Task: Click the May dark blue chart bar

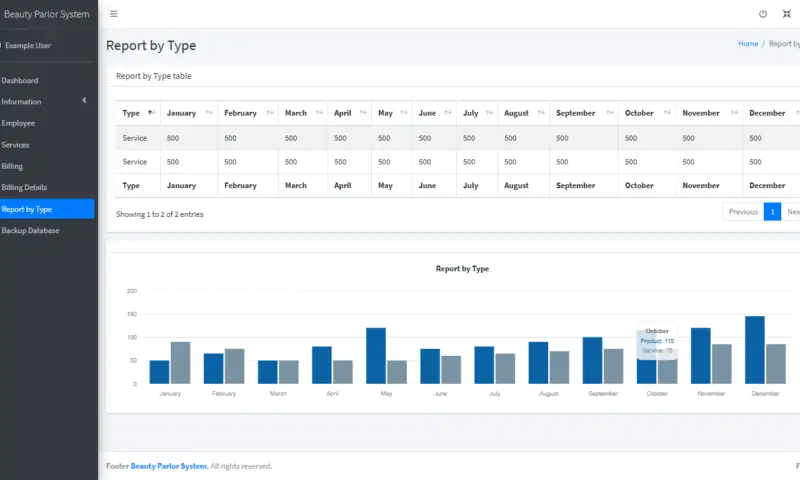Action: pyautogui.click(x=376, y=356)
